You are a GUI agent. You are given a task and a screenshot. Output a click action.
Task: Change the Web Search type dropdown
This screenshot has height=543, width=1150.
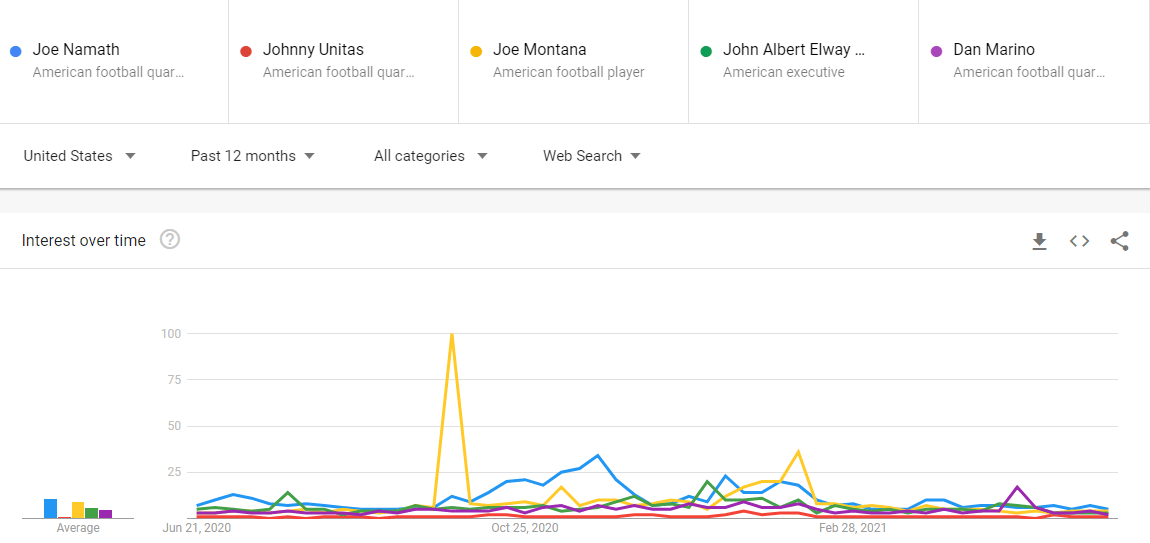[x=592, y=156]
